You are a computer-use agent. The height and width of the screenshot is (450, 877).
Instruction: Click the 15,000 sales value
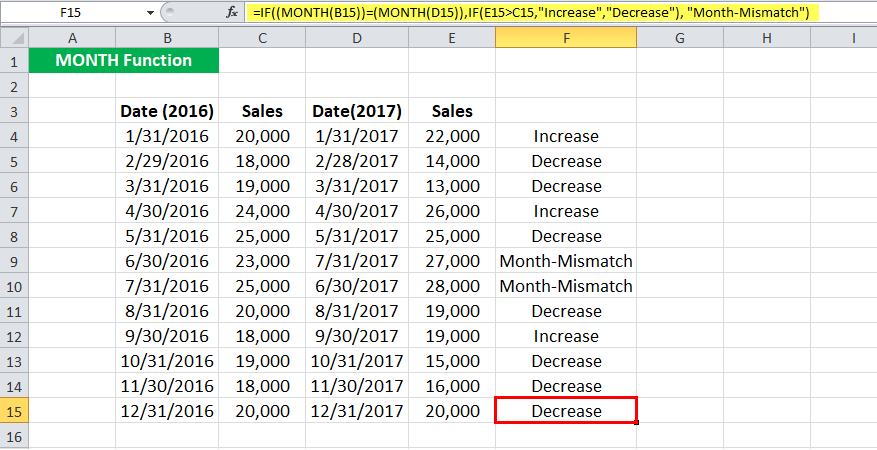(x=452, y=361)
